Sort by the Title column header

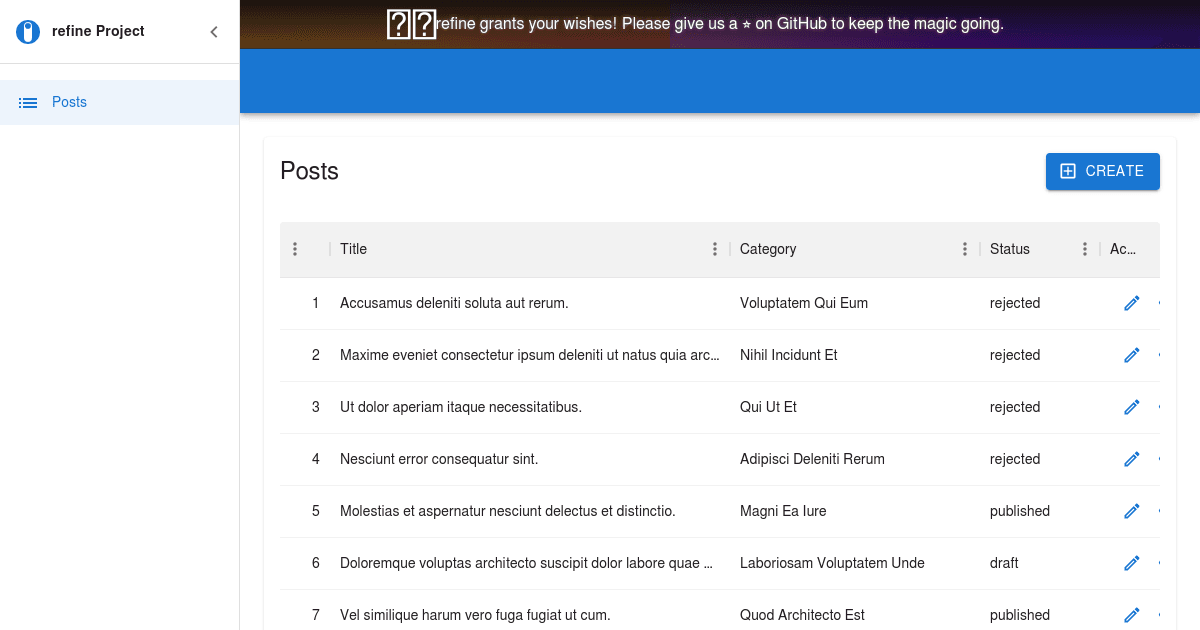(354, 249)
